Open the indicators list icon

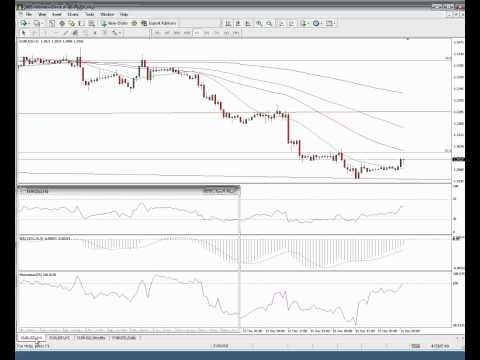coord(303,23)
